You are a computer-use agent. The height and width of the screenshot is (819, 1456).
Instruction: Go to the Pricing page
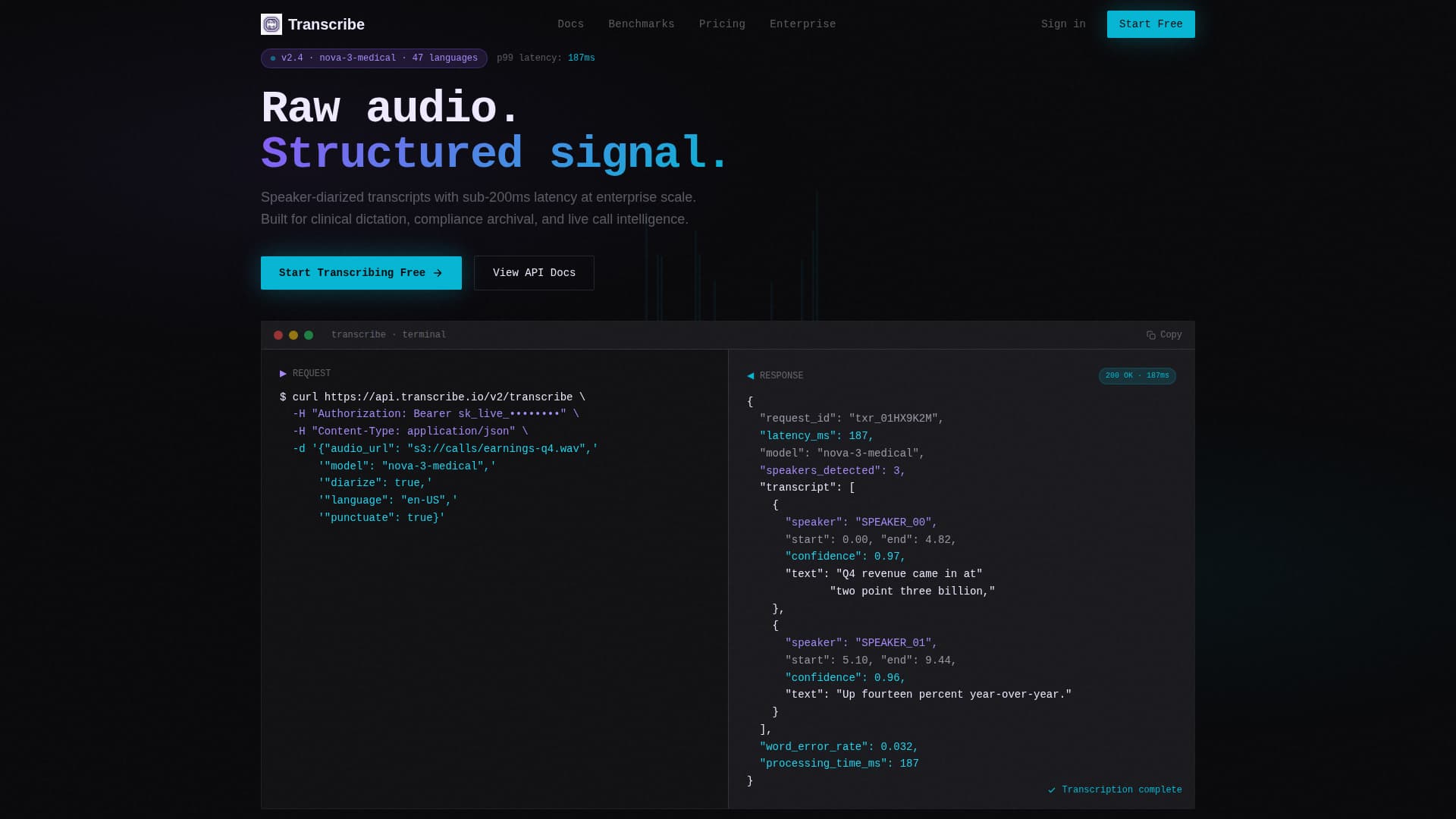(x=722, y=24)
